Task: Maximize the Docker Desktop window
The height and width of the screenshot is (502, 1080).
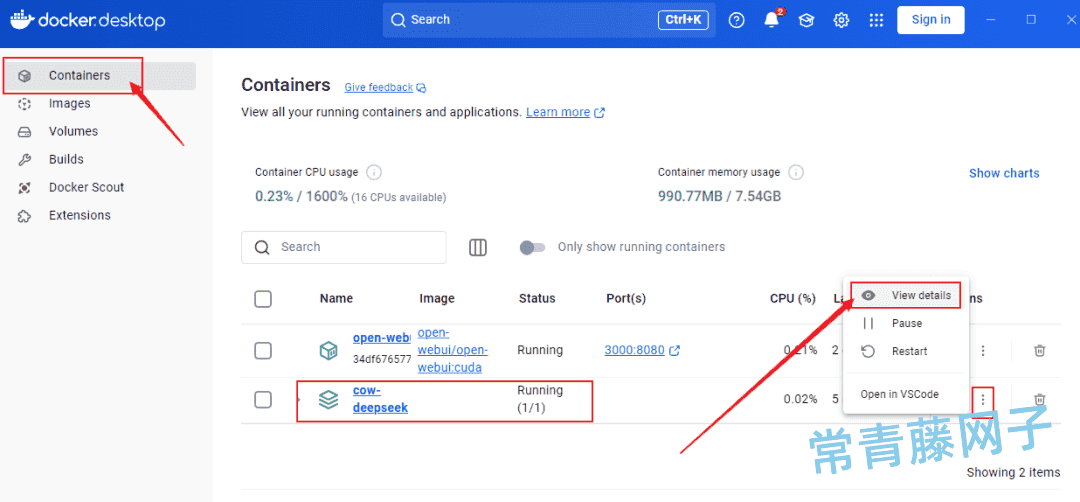Action: pos(1031,20)
